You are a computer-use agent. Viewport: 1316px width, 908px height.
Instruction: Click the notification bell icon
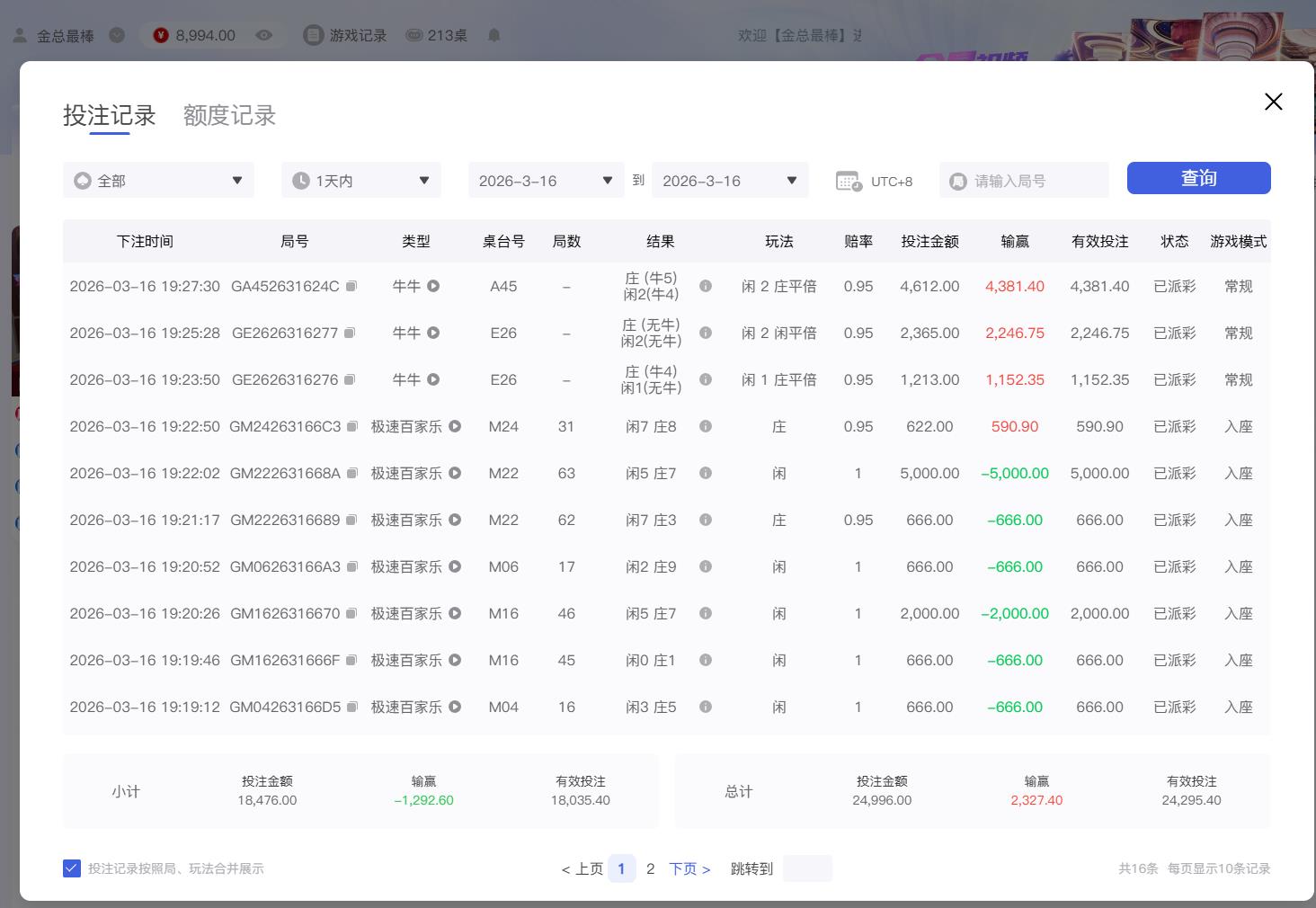point(493,35)
